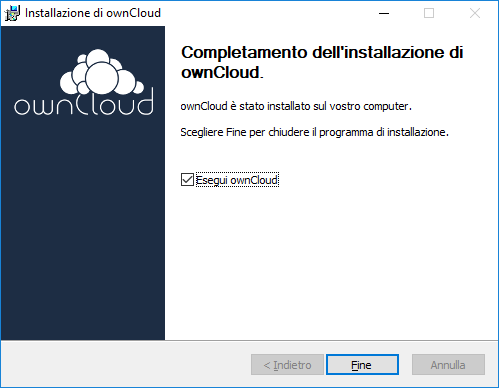The height and width of the screenshot is (388, 499).
Task: Click the ownCloud cloud logo graphic
Action: [x=102, y=72]
